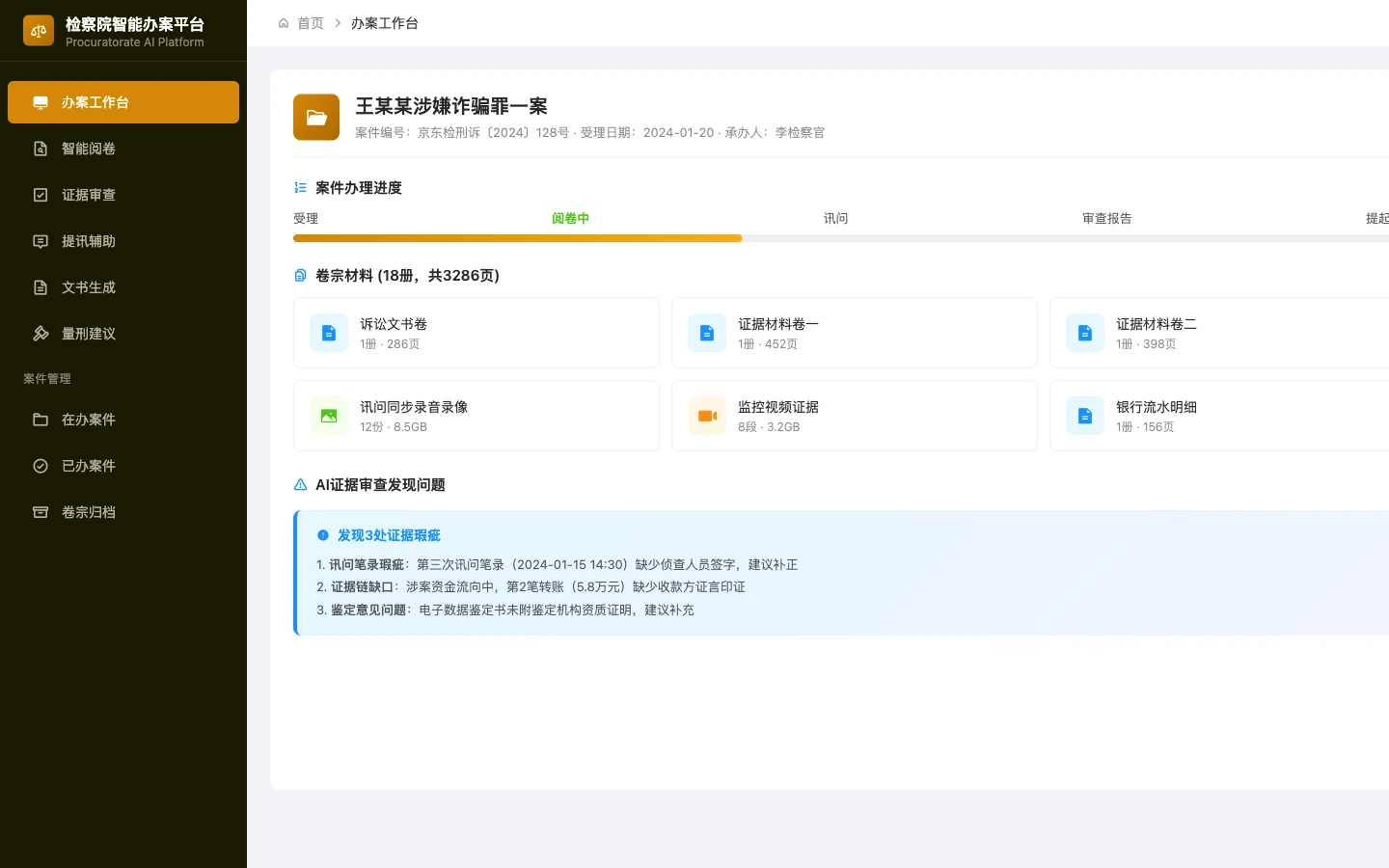Click the 证据链缺口 issue line

pos(531,587)
